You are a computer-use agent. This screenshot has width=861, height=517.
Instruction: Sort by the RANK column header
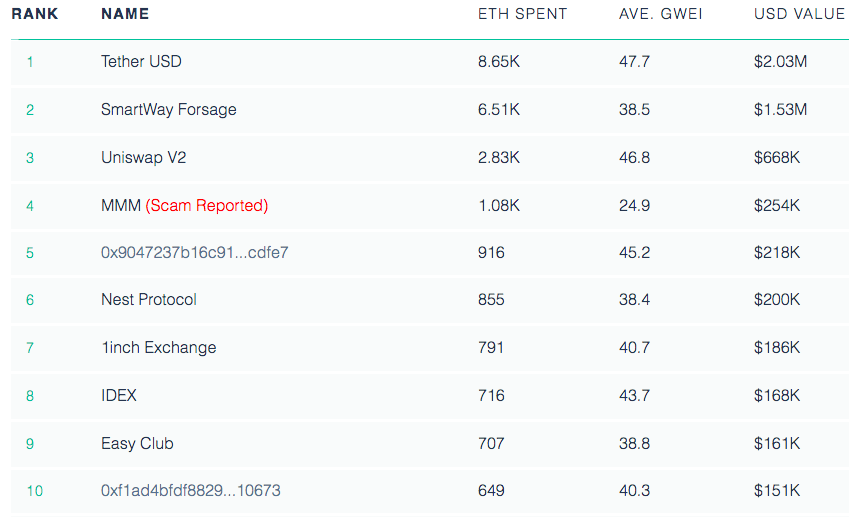pyautogui.click(x=35, y=14)
